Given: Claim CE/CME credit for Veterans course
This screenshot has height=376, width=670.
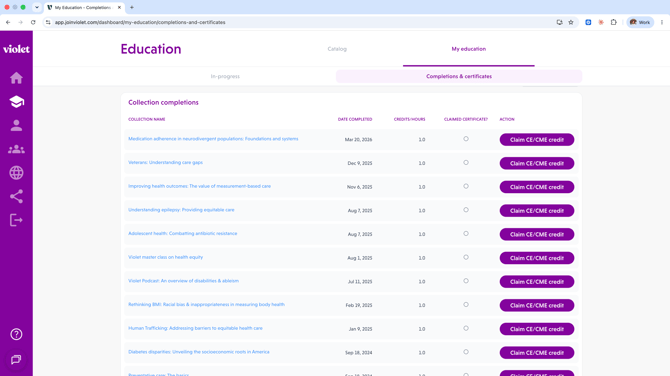Looking at the screenshot, I should (537, 163).
